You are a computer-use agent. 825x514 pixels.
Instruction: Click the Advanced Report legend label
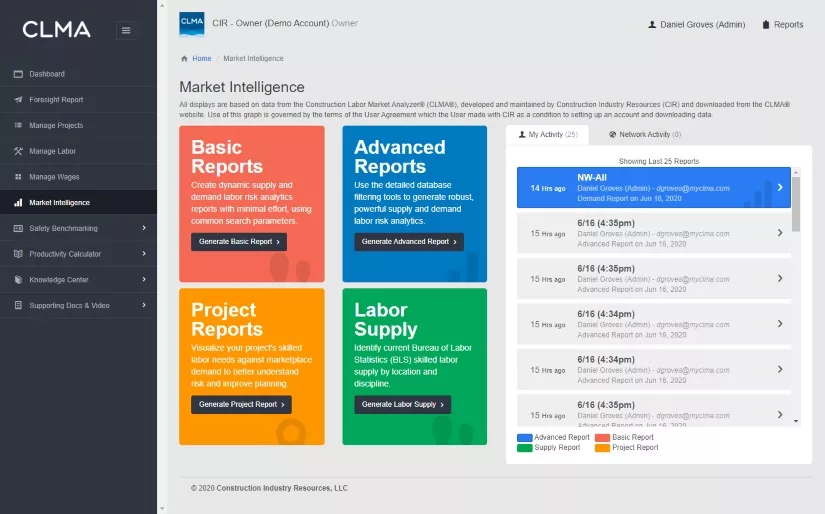(x=562, y=437)
